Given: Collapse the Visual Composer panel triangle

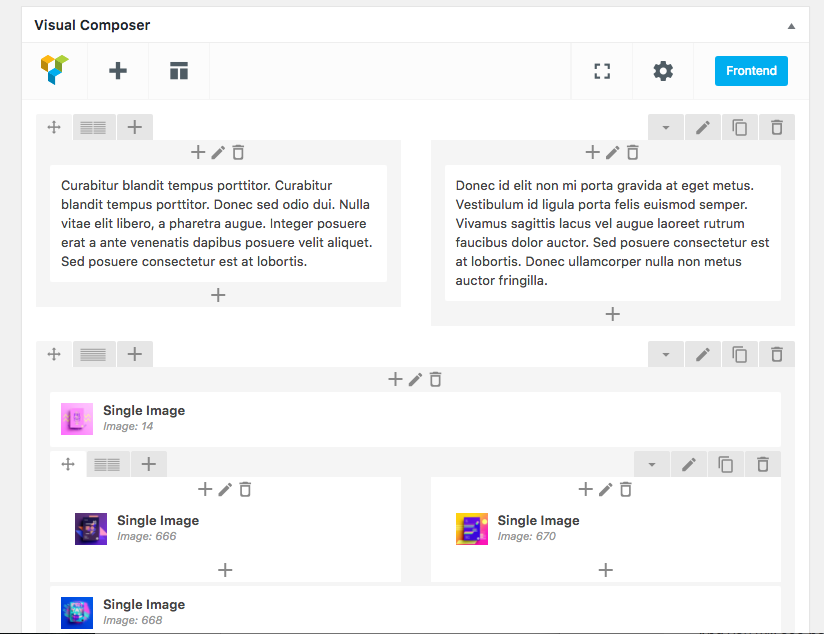Looking at the screenshot, I should pos(792,26).
